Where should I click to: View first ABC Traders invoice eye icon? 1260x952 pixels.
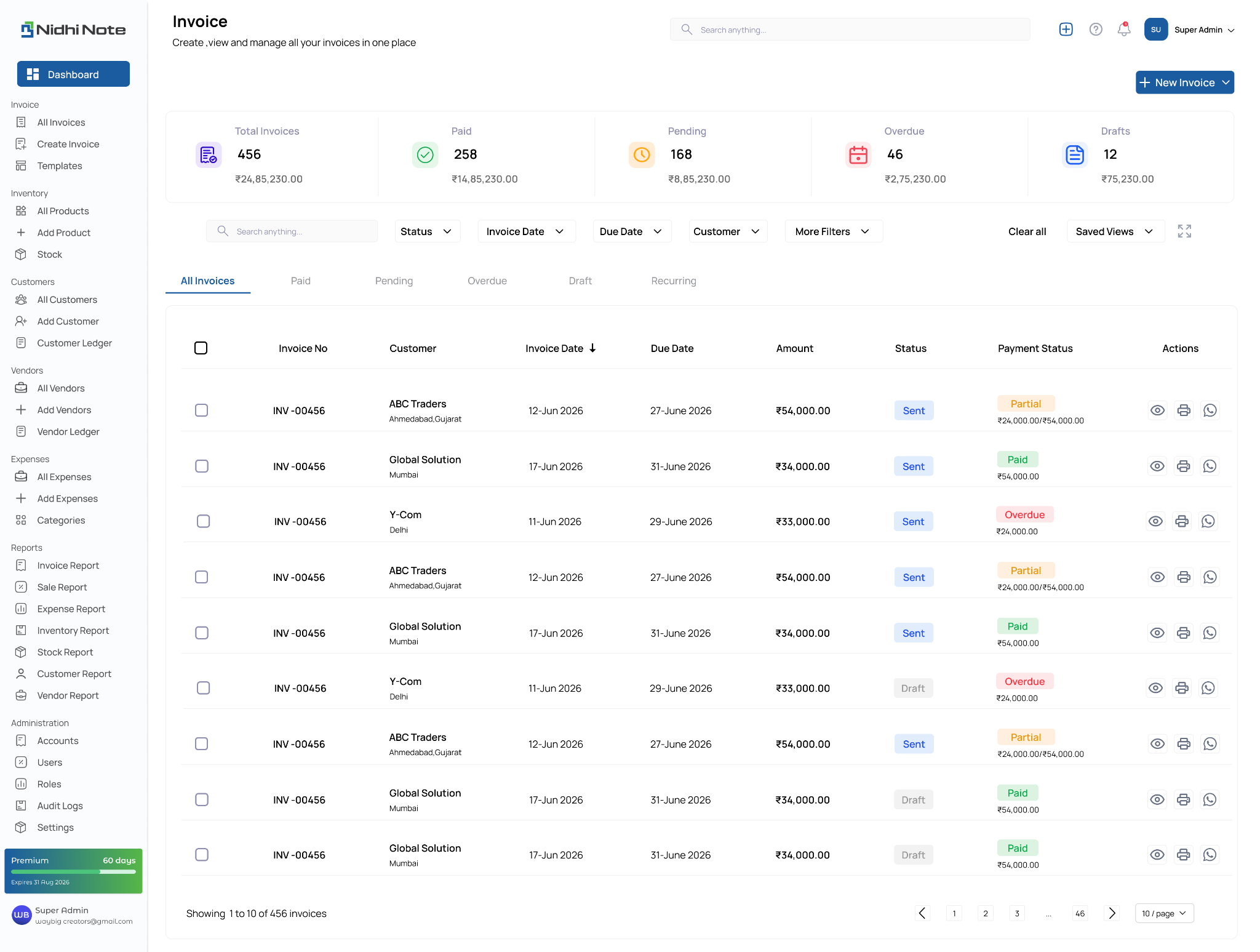coord(1157,410)
